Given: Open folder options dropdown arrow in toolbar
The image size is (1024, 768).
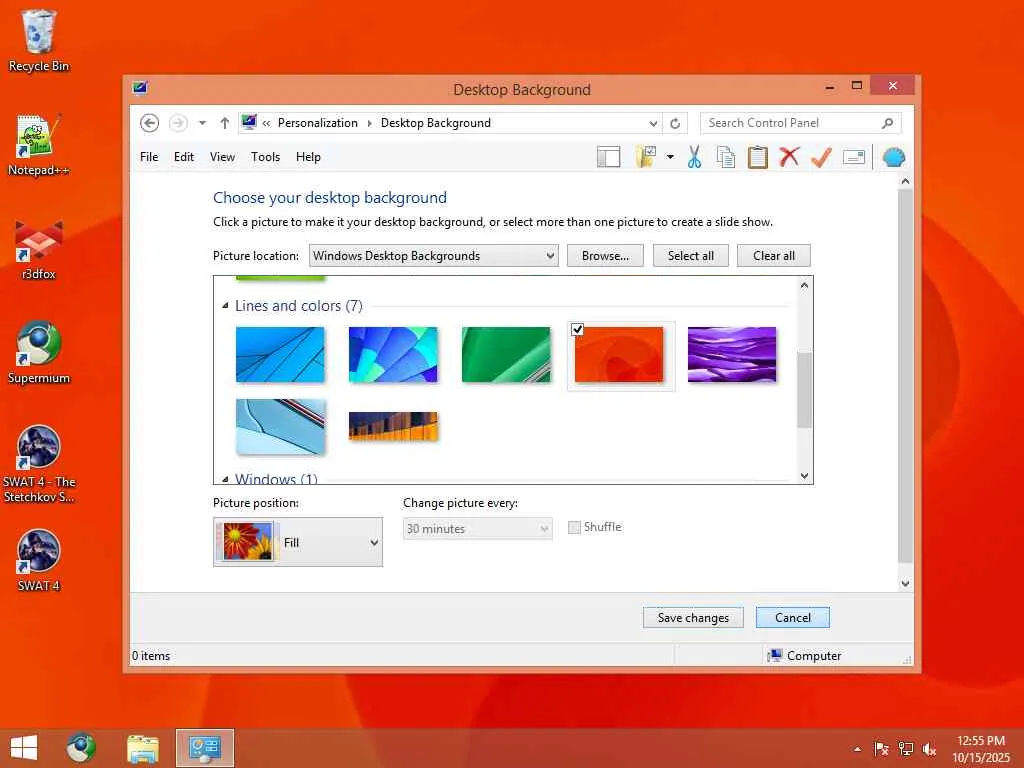Looking at the screenshot, I should click(x=670, y=157).
